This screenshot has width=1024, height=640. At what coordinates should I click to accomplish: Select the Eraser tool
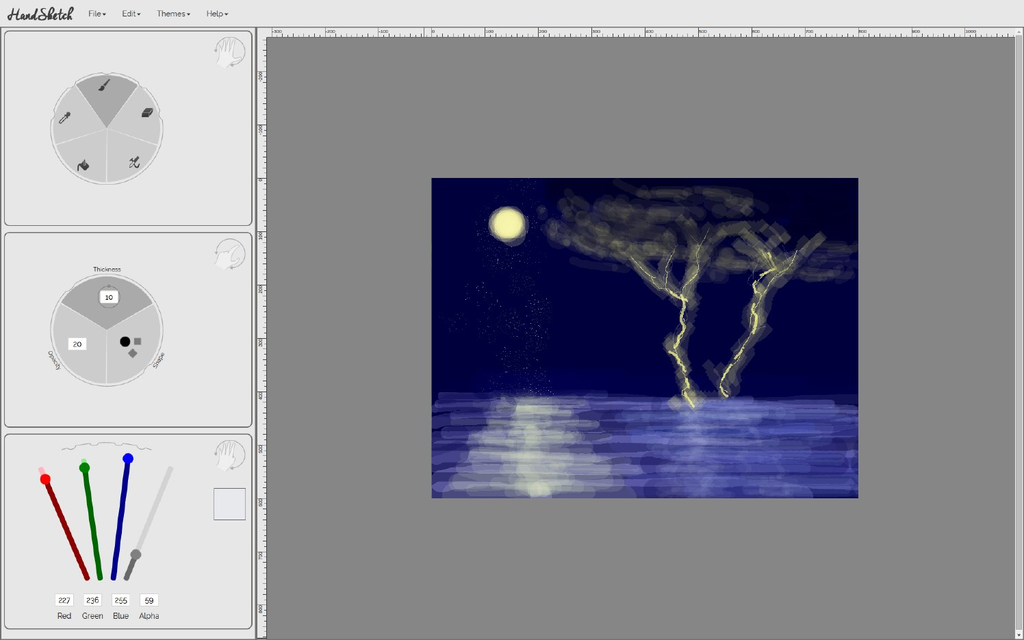(x=146, y=111)
